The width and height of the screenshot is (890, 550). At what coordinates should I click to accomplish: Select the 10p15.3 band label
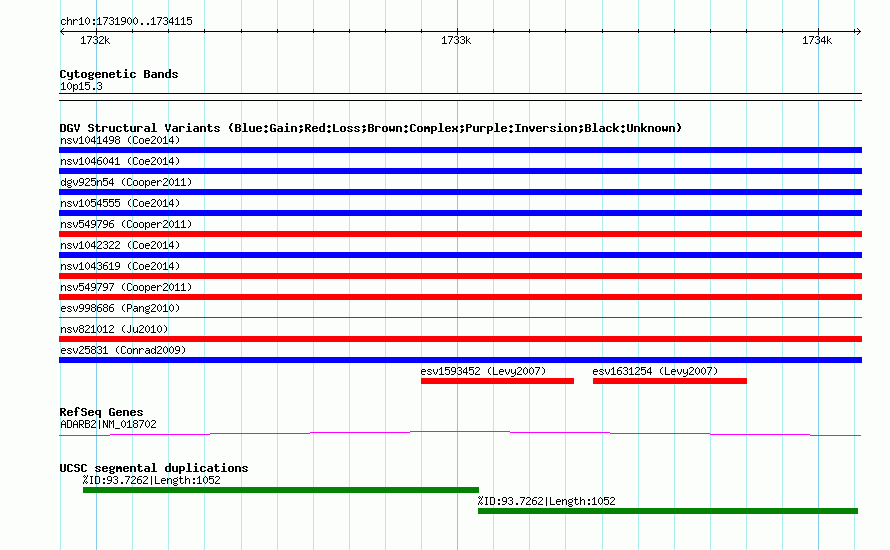(x=81, y=86)
